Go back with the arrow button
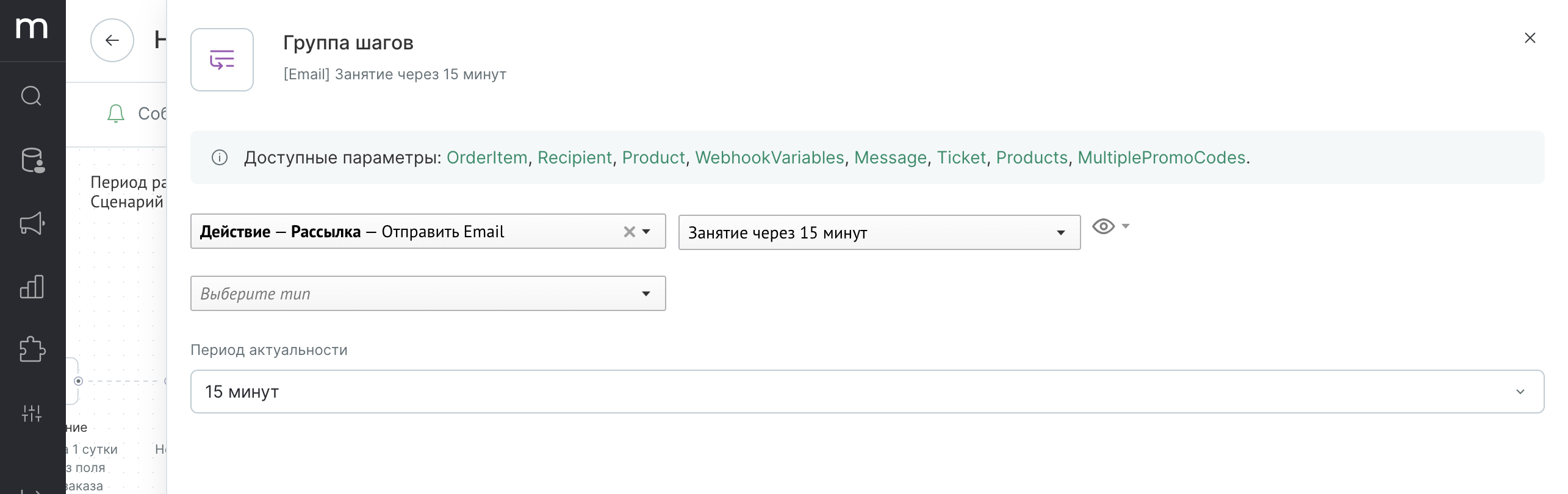This screenshot has width=1568, height=494. tap(112, 40)
